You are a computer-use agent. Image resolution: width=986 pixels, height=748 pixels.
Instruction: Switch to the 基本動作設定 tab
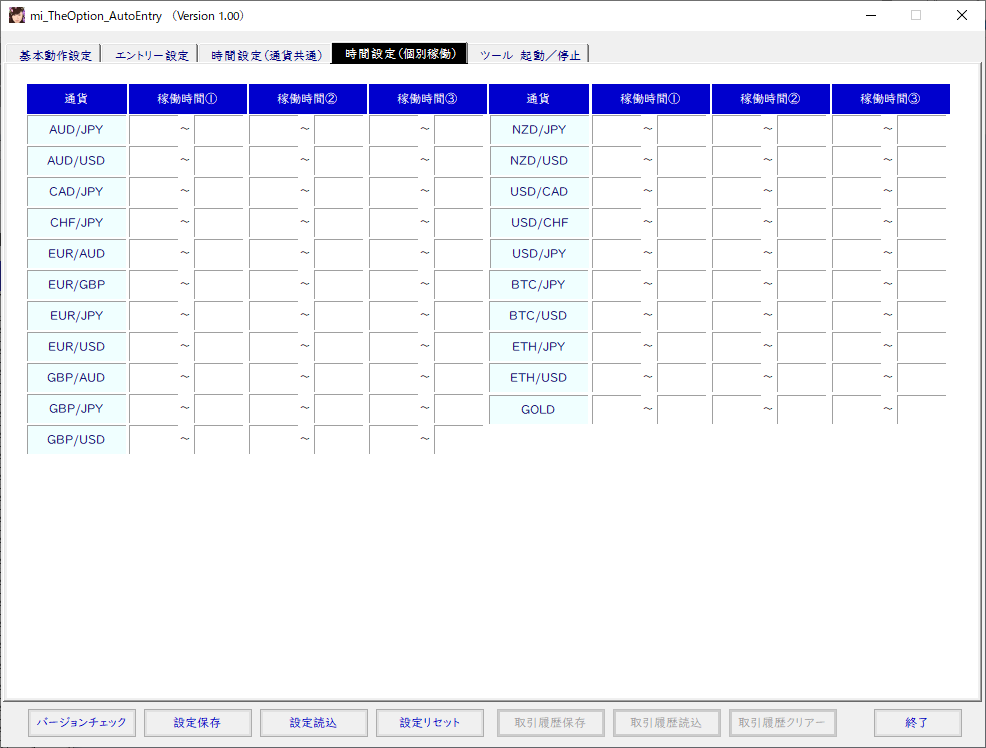pyautogui.click(x=55, y=55)
